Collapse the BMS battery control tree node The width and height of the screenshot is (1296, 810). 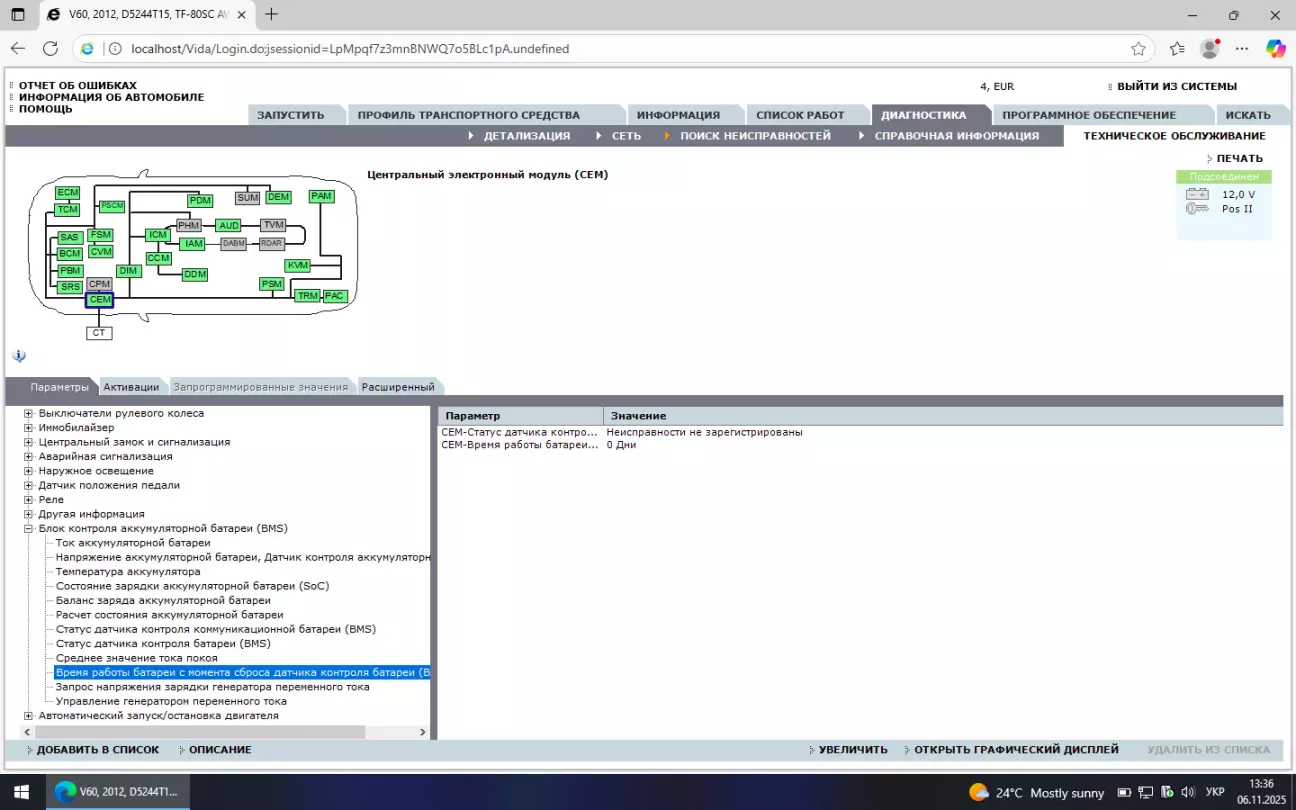[x=29, y=528]
